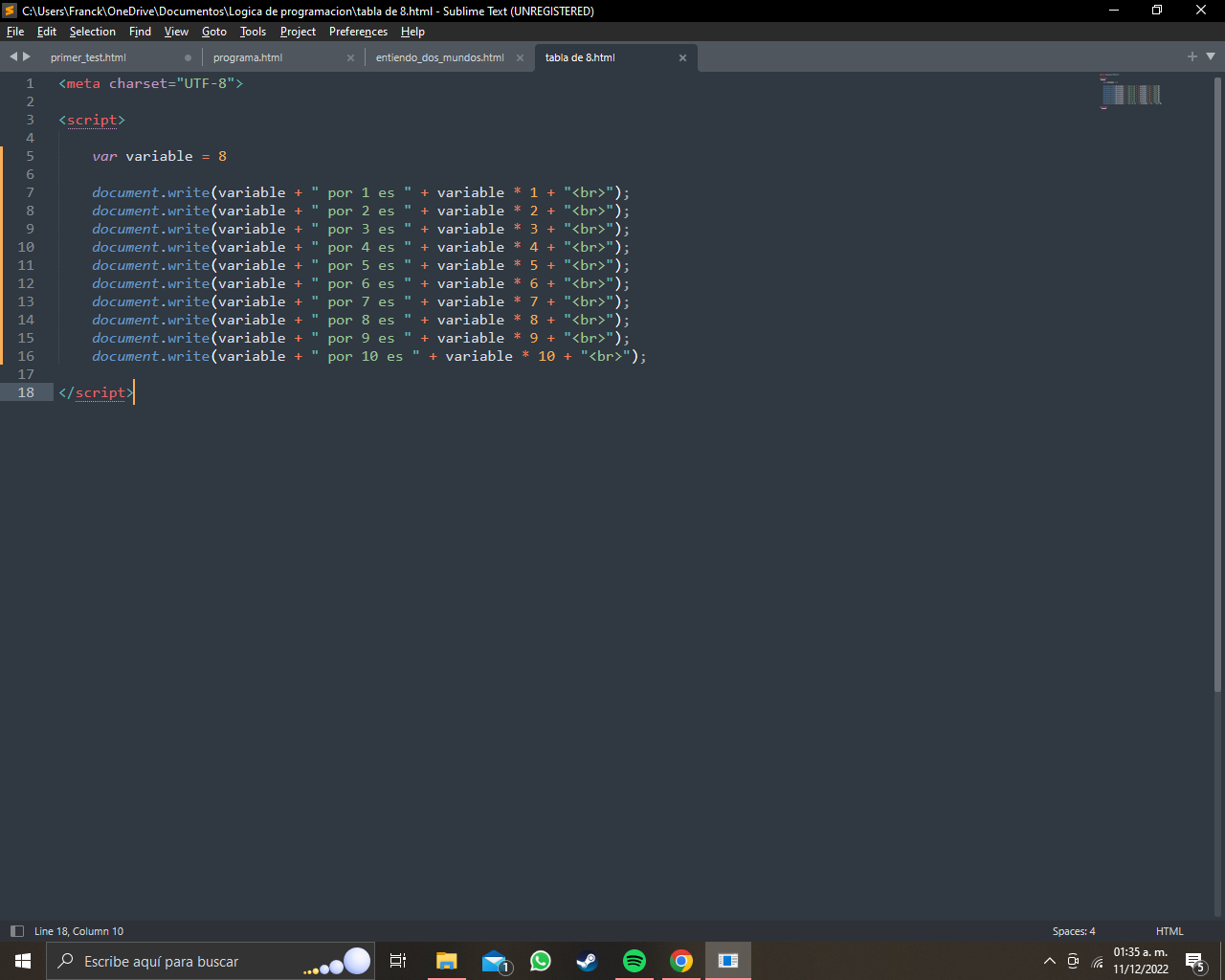The width and height of the screenshot is (1225, 980).
Task: Minimize the Sublime Text window
Action: 1114,11
